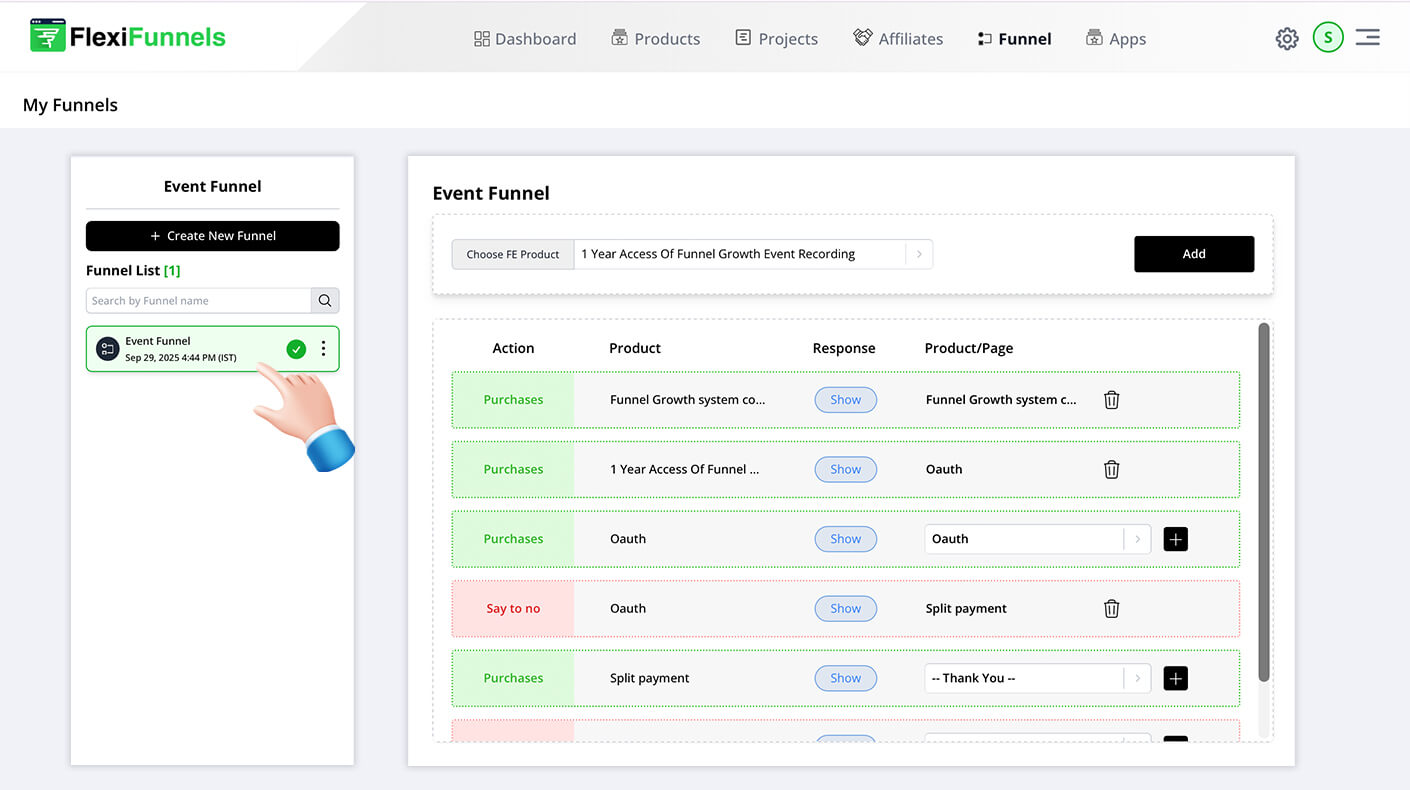Image resolution: width=1410 pixels, height=790 pixels.
Task: Open the settings gear icon
Action: [1286, 39]
